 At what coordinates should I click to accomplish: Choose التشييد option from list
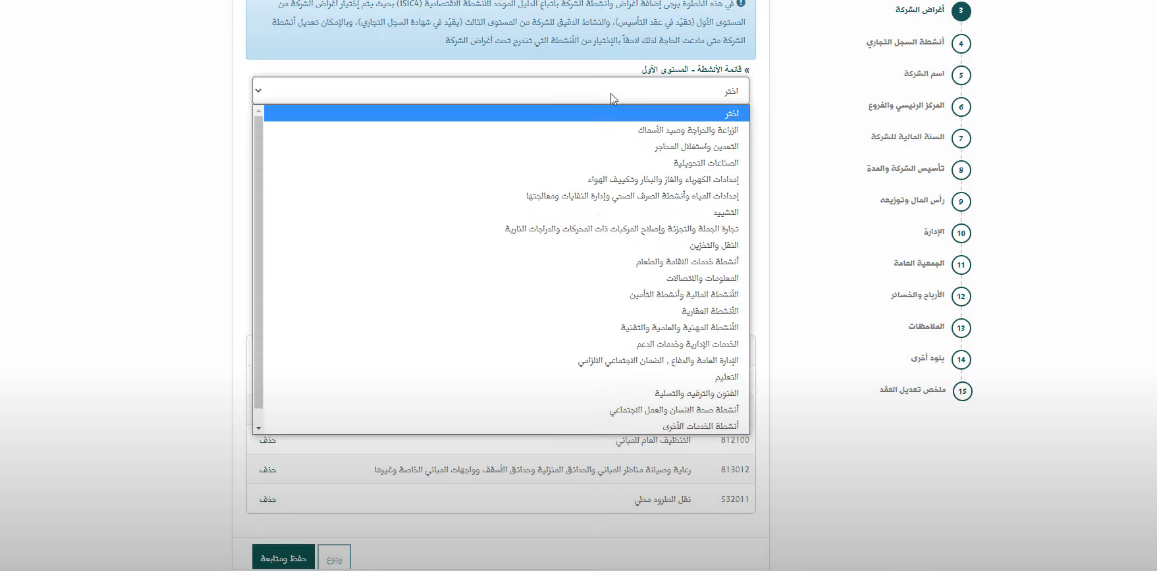click(506, 212)
